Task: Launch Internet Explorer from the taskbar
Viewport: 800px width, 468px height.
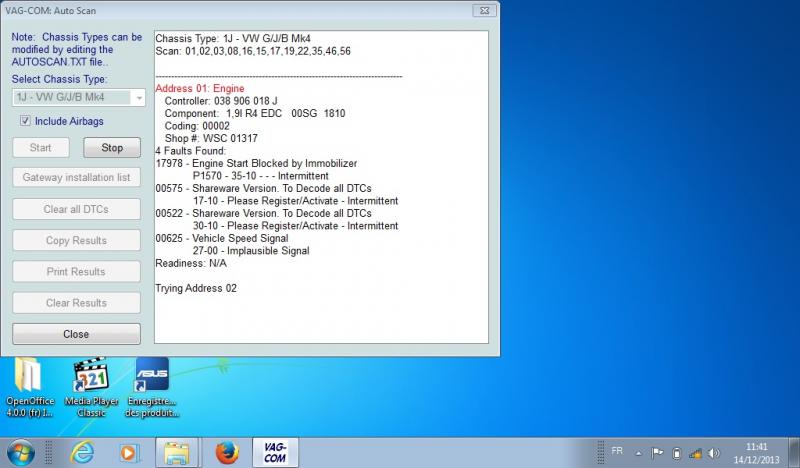Action: coord(82,453)
